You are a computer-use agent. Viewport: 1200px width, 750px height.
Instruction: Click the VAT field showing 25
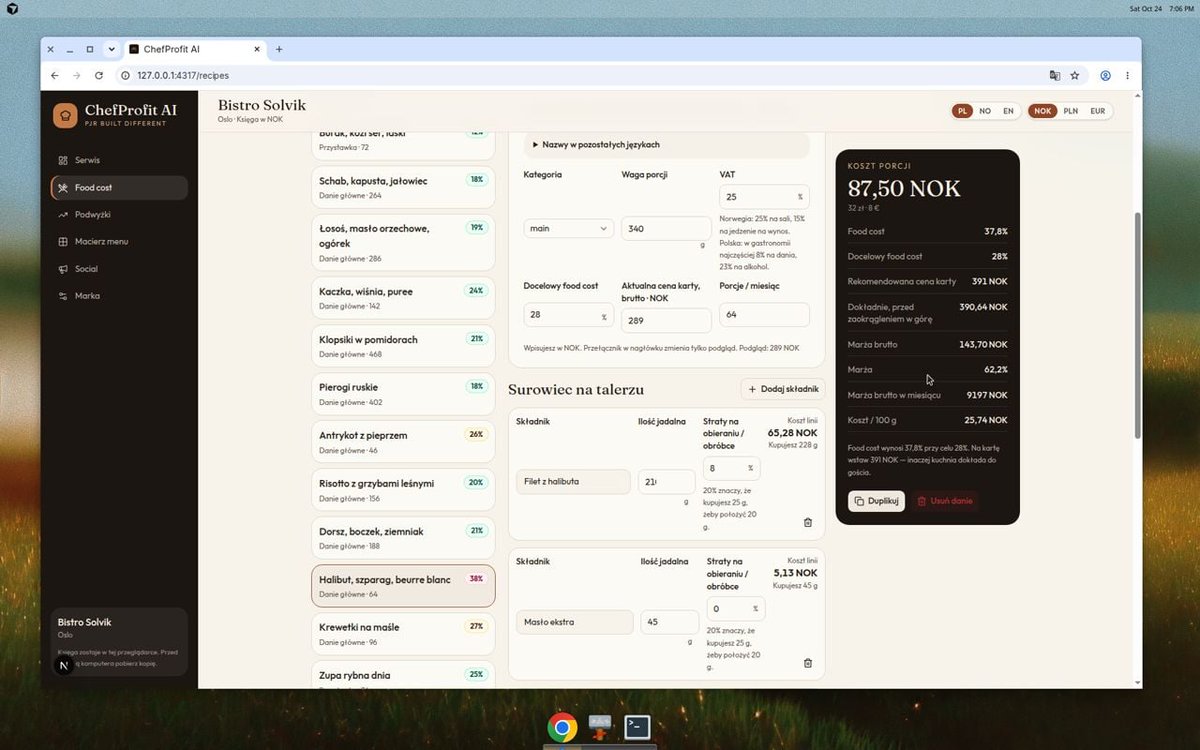tap(764, 197)
